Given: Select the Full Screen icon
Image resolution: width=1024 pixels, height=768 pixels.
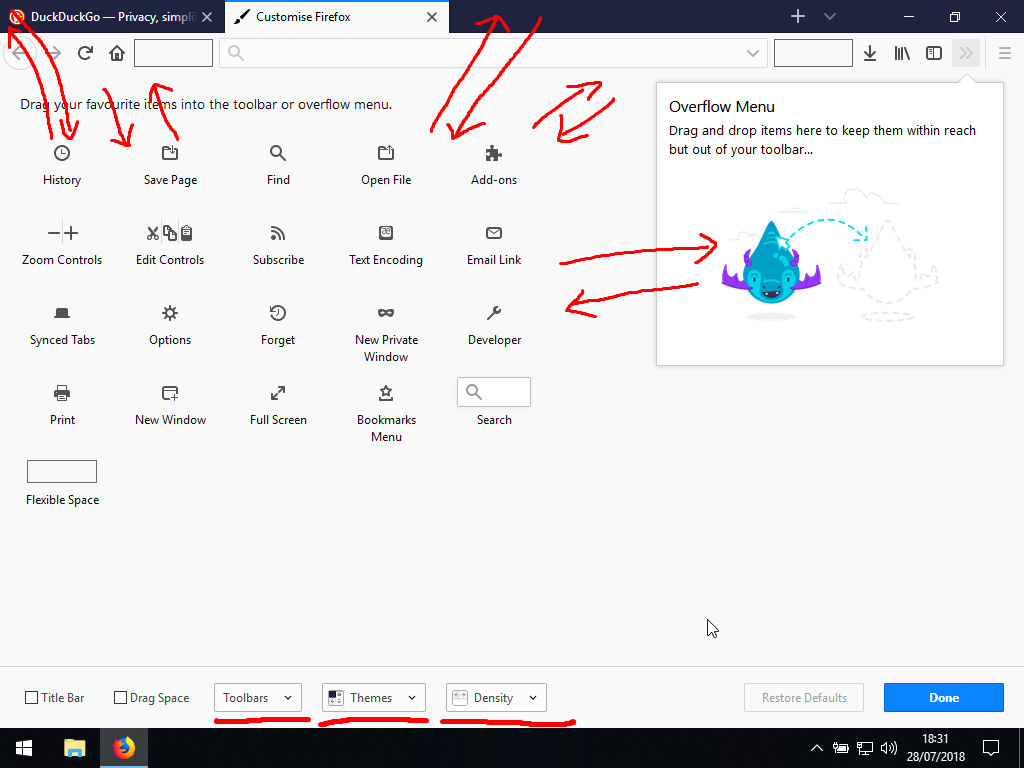Looking at the screenshot, I should click(278, 393).
